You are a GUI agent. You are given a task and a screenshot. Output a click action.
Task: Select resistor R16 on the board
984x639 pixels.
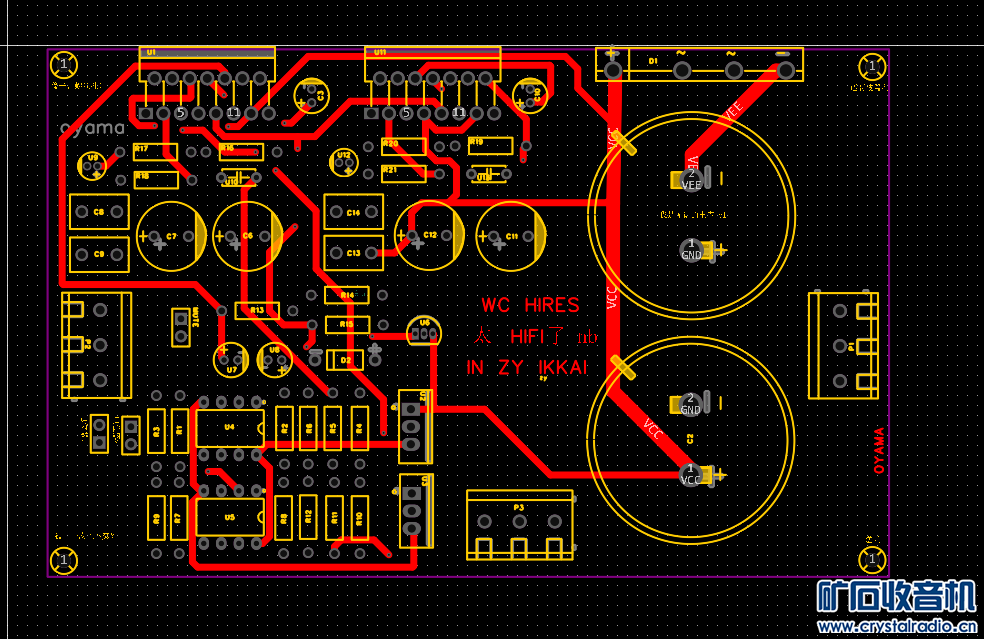pyautogui.click(x=241, y=152)
